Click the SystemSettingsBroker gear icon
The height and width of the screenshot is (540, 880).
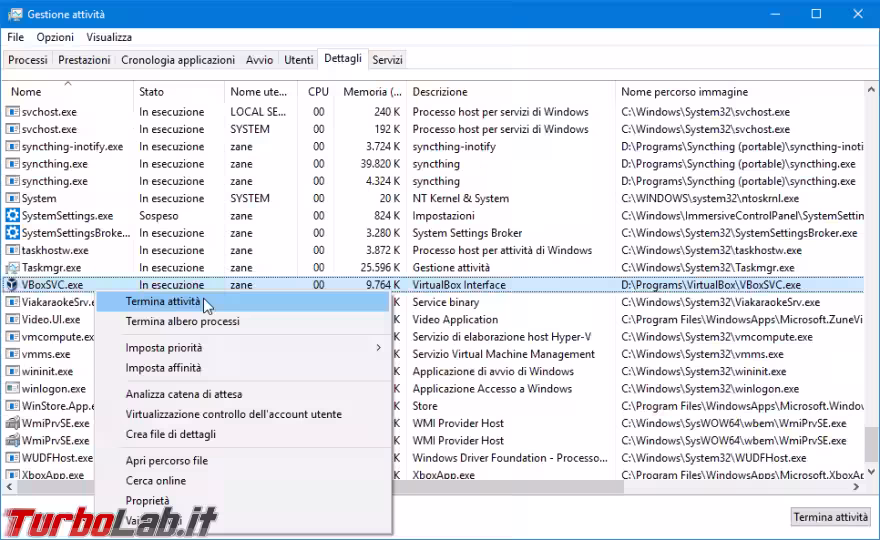tap(12, 232)
